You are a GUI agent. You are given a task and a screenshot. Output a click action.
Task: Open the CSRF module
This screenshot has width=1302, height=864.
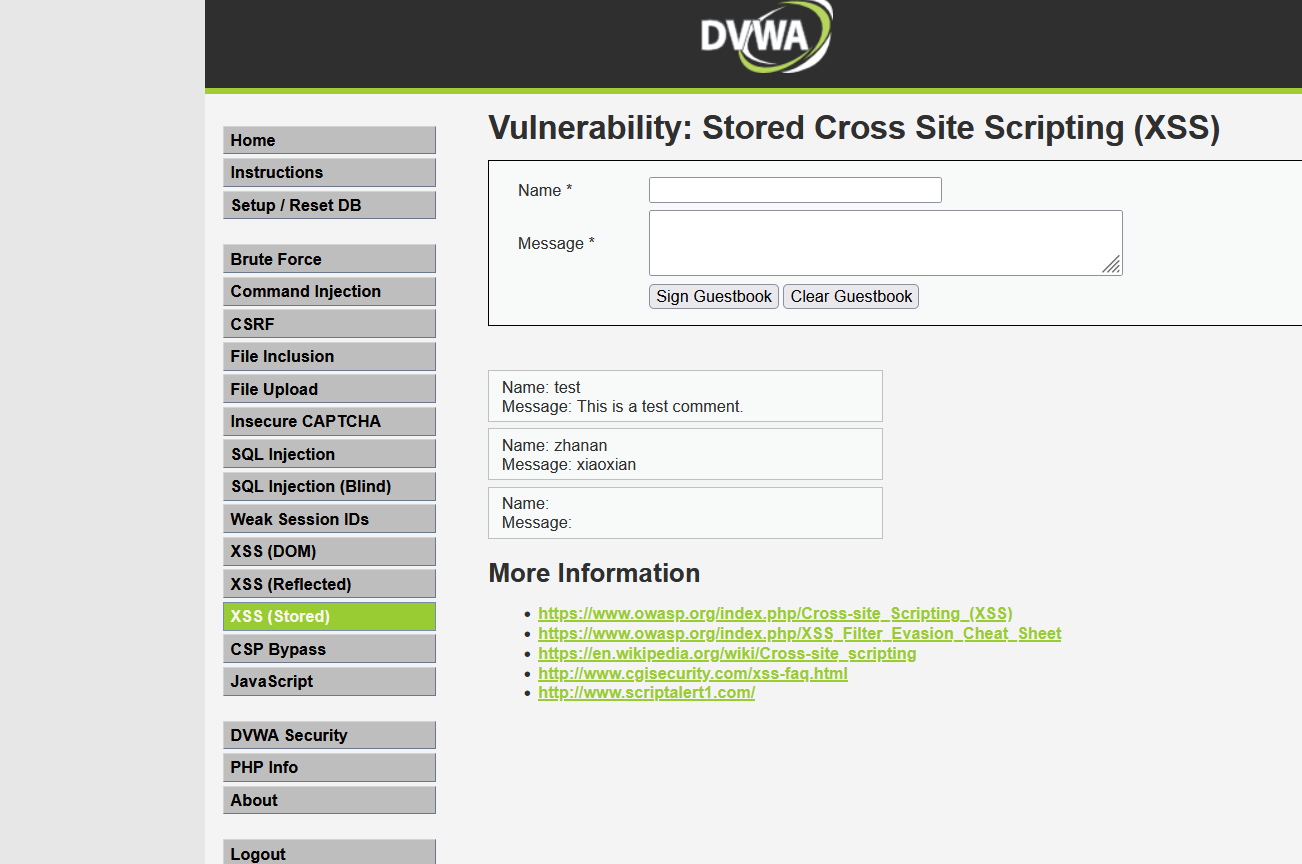point(329,324)
